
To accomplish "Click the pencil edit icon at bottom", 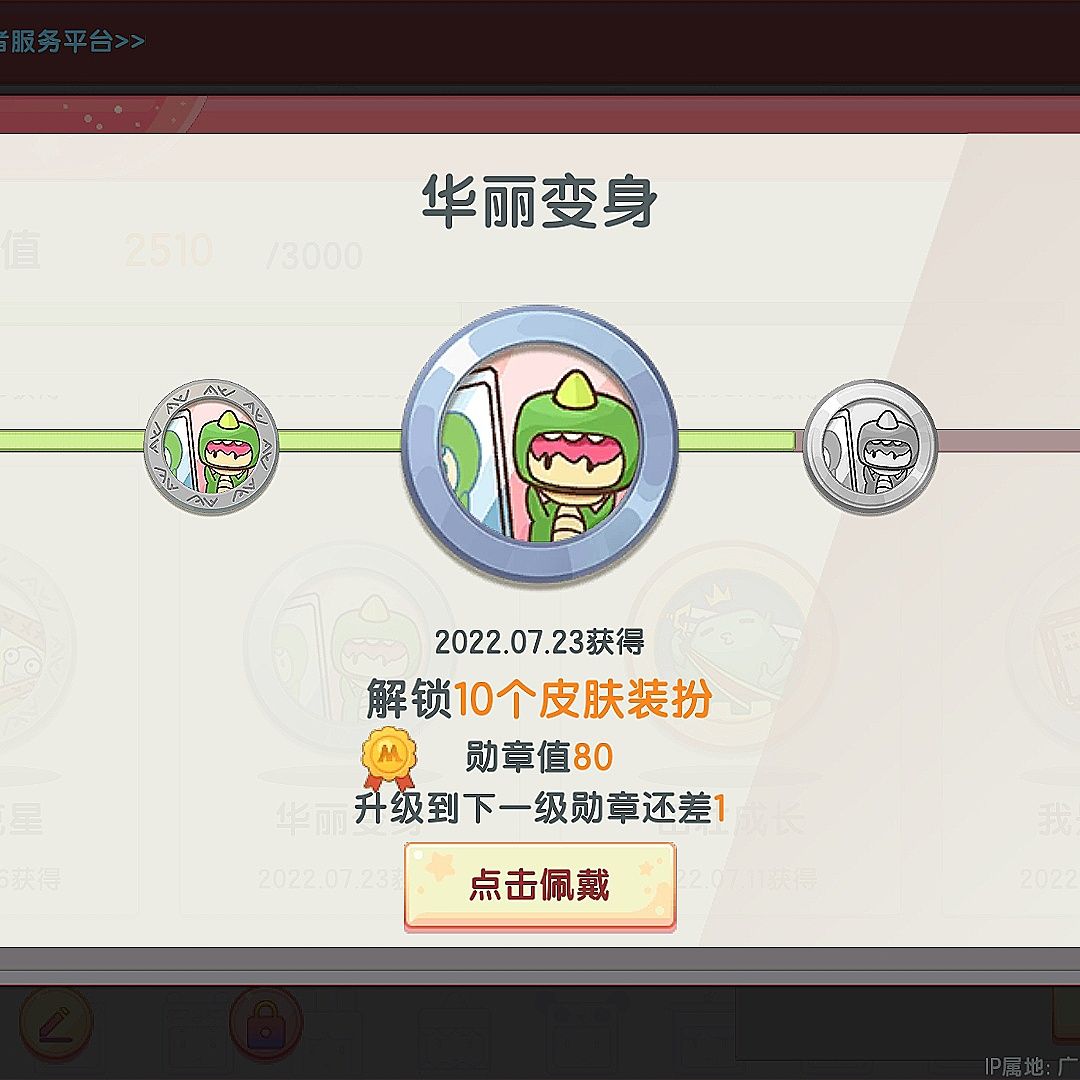I will tap(56, 1024).
